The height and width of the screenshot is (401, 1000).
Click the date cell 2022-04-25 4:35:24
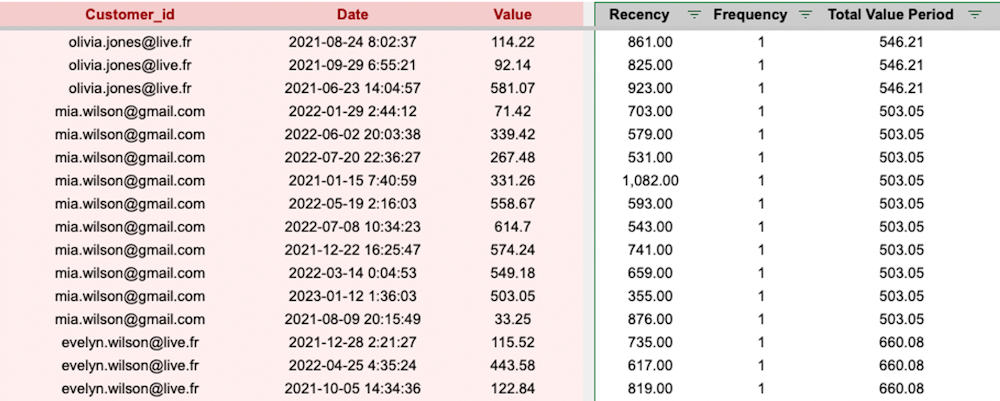tap(352, 365)
